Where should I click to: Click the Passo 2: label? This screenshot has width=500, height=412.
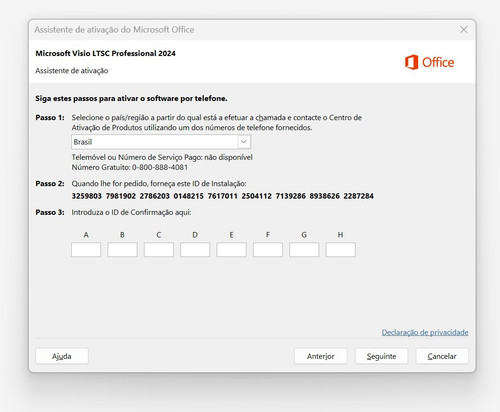50,184
